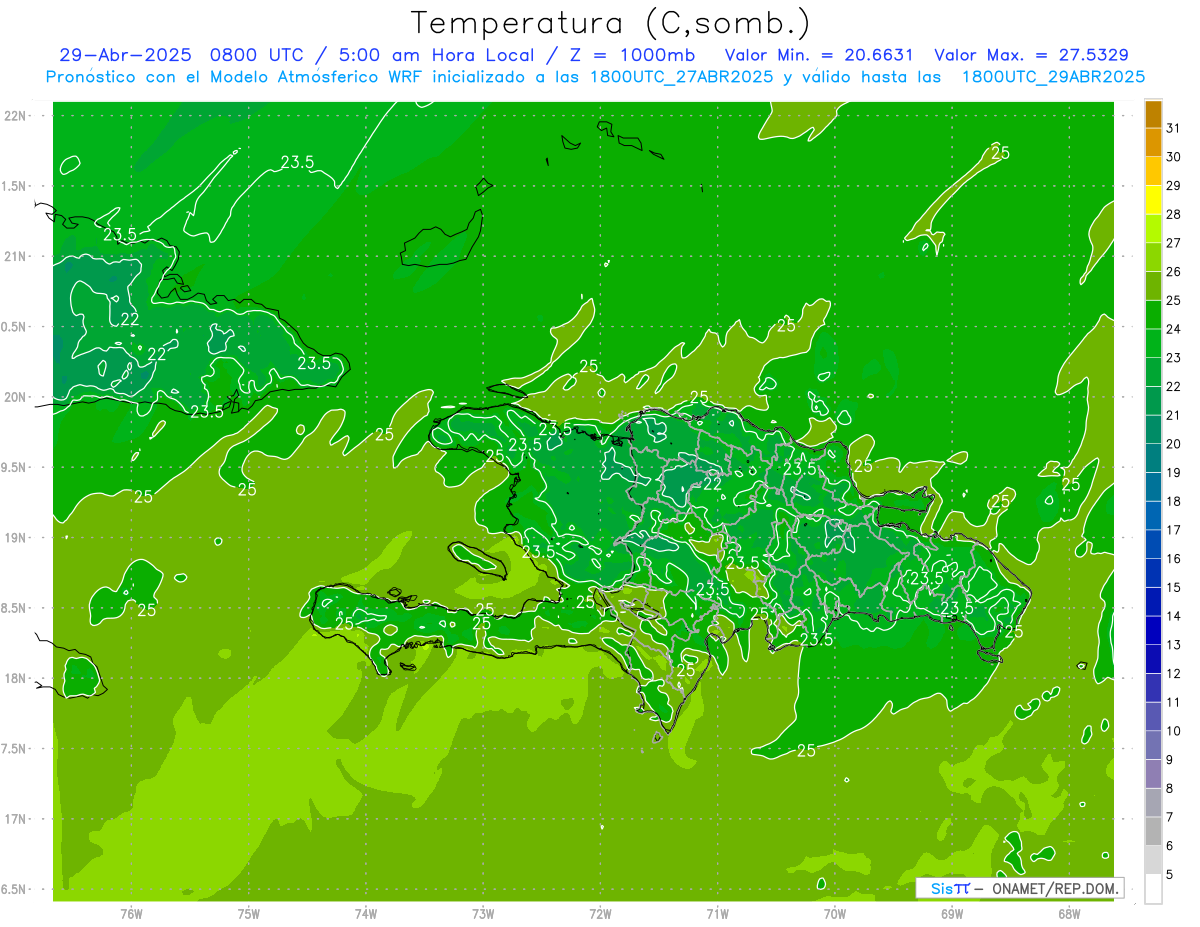
Task: Click the 18N latitude axis label
Action: [x=15, y=678]
